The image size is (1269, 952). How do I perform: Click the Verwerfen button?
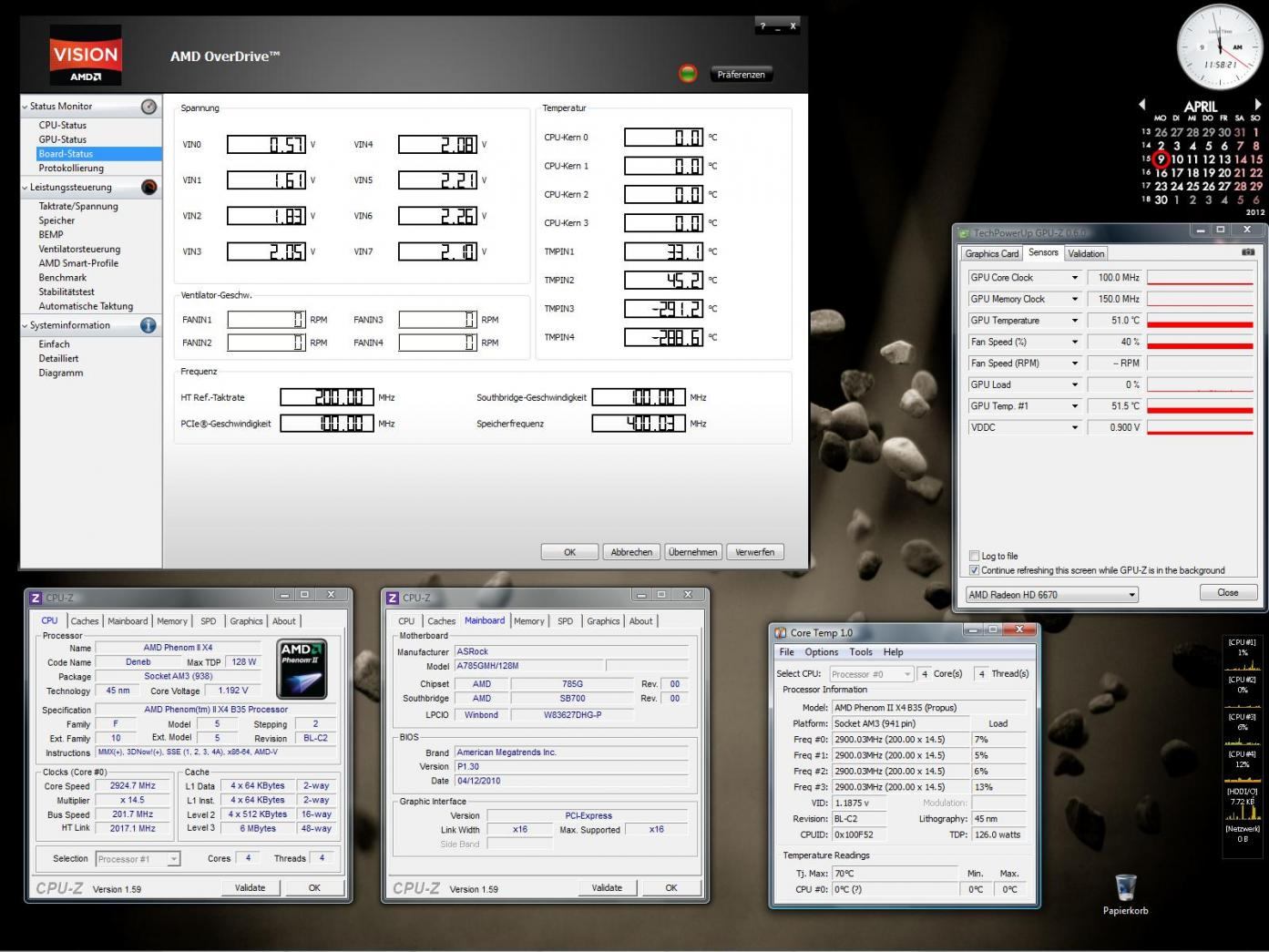754,552
